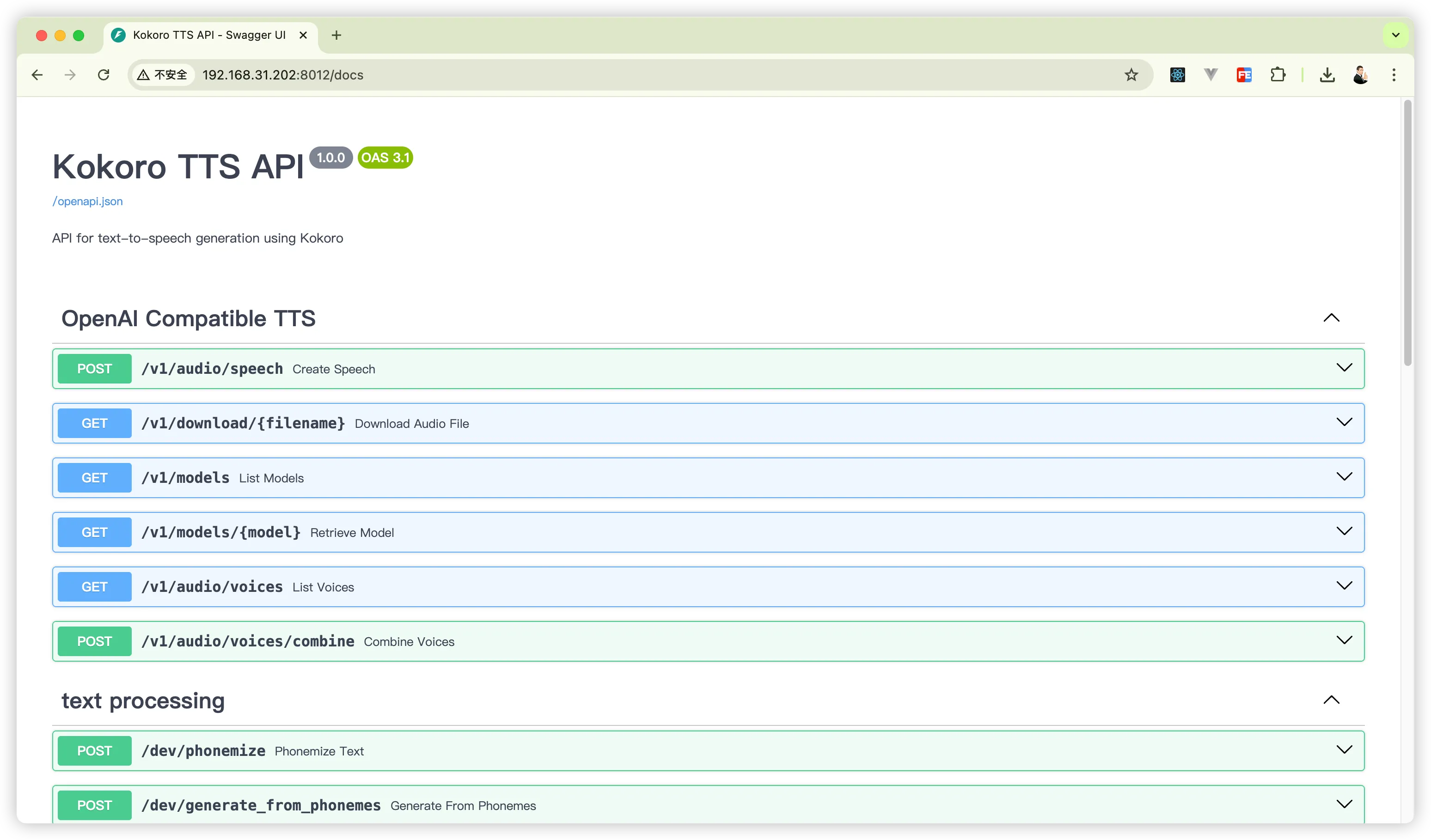The width and height of the screenshot is (1431, 840).
Task: Open the Vue DevTools extension icon
Action: 1211,75
